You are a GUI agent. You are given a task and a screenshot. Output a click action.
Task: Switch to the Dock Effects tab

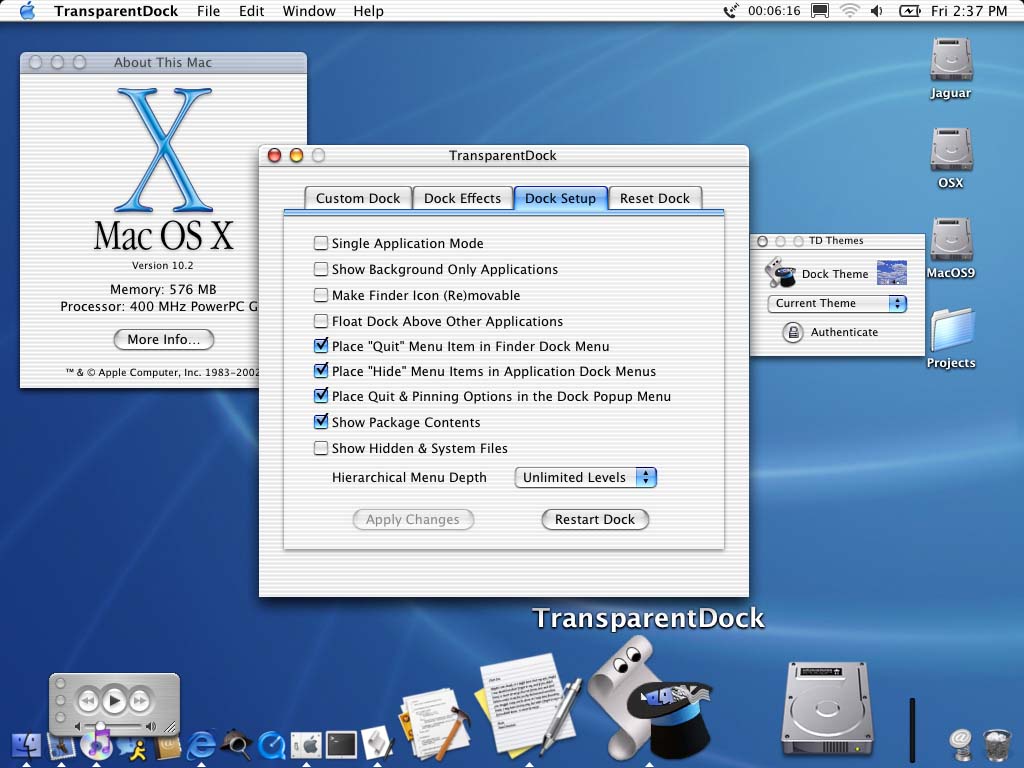click(462, 198)
